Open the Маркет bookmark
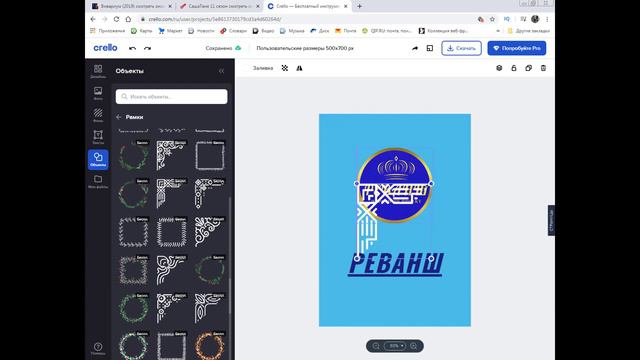 [171, 31]
